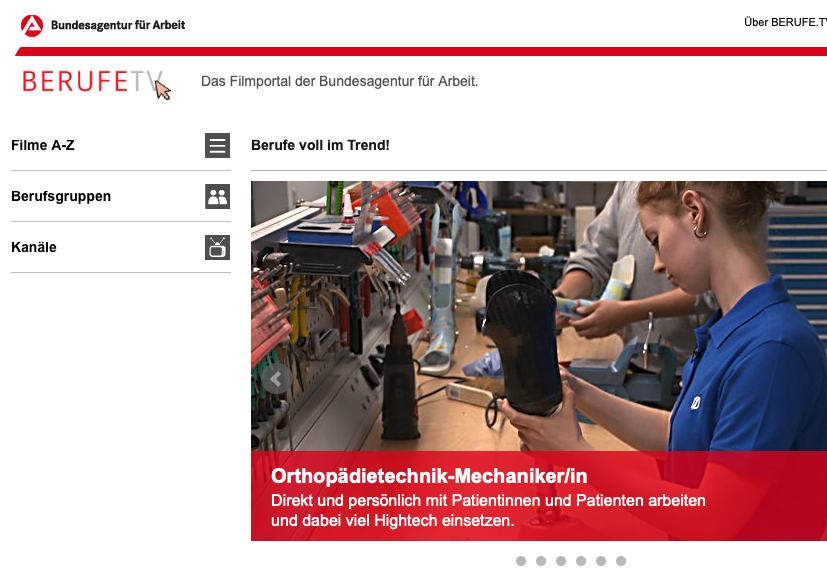827x574 pixels.
Task: Open the Orthopädietechnik-Mechaniker/in film title
Action: click(x=429, y=476)
